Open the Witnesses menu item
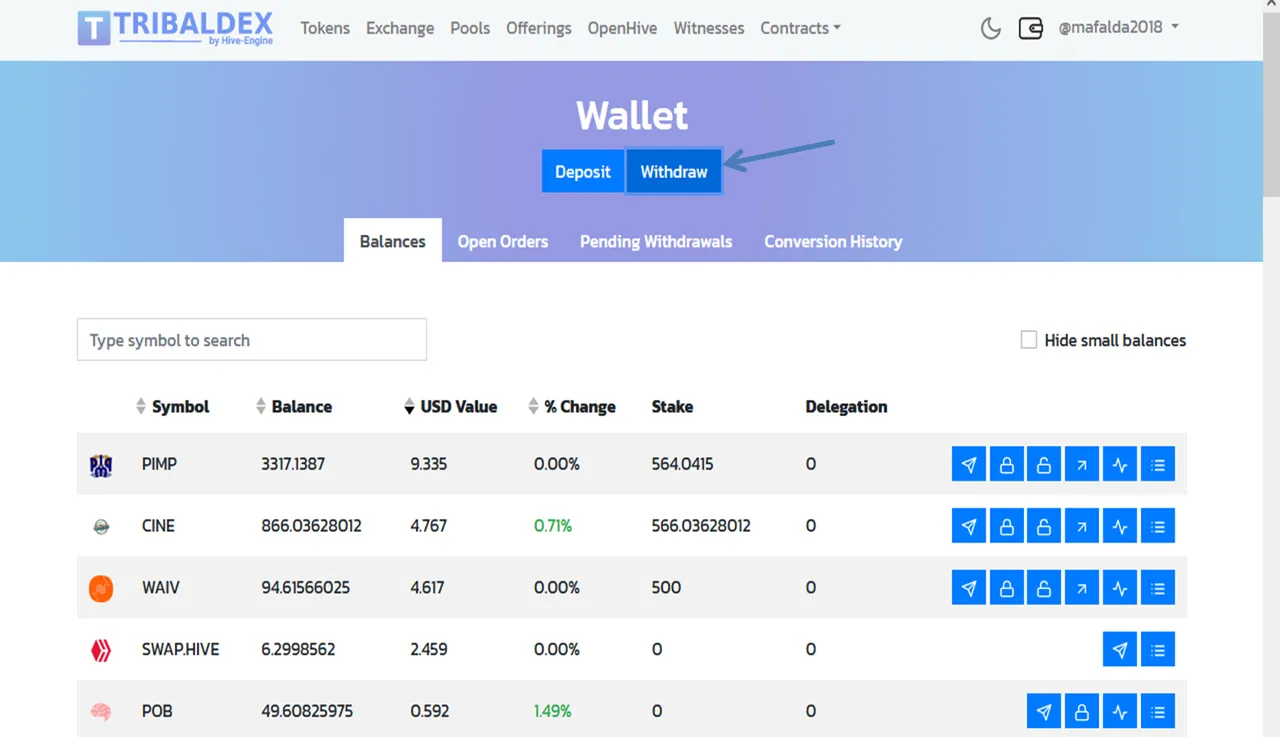1280x737 pixels. [709, 28]
